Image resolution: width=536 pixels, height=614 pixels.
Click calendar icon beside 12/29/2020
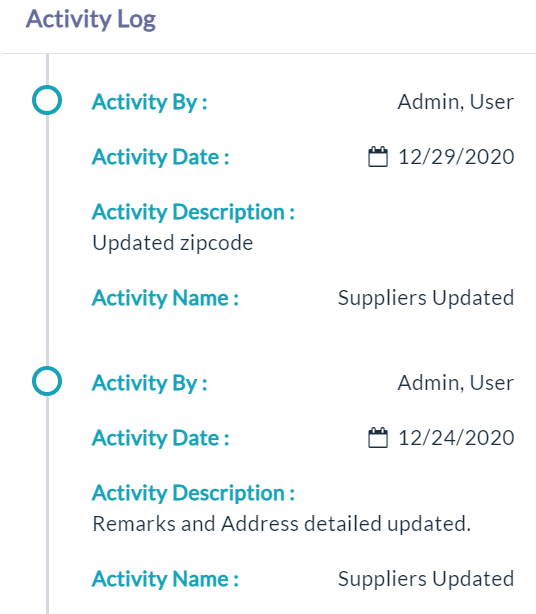[378, 157]
